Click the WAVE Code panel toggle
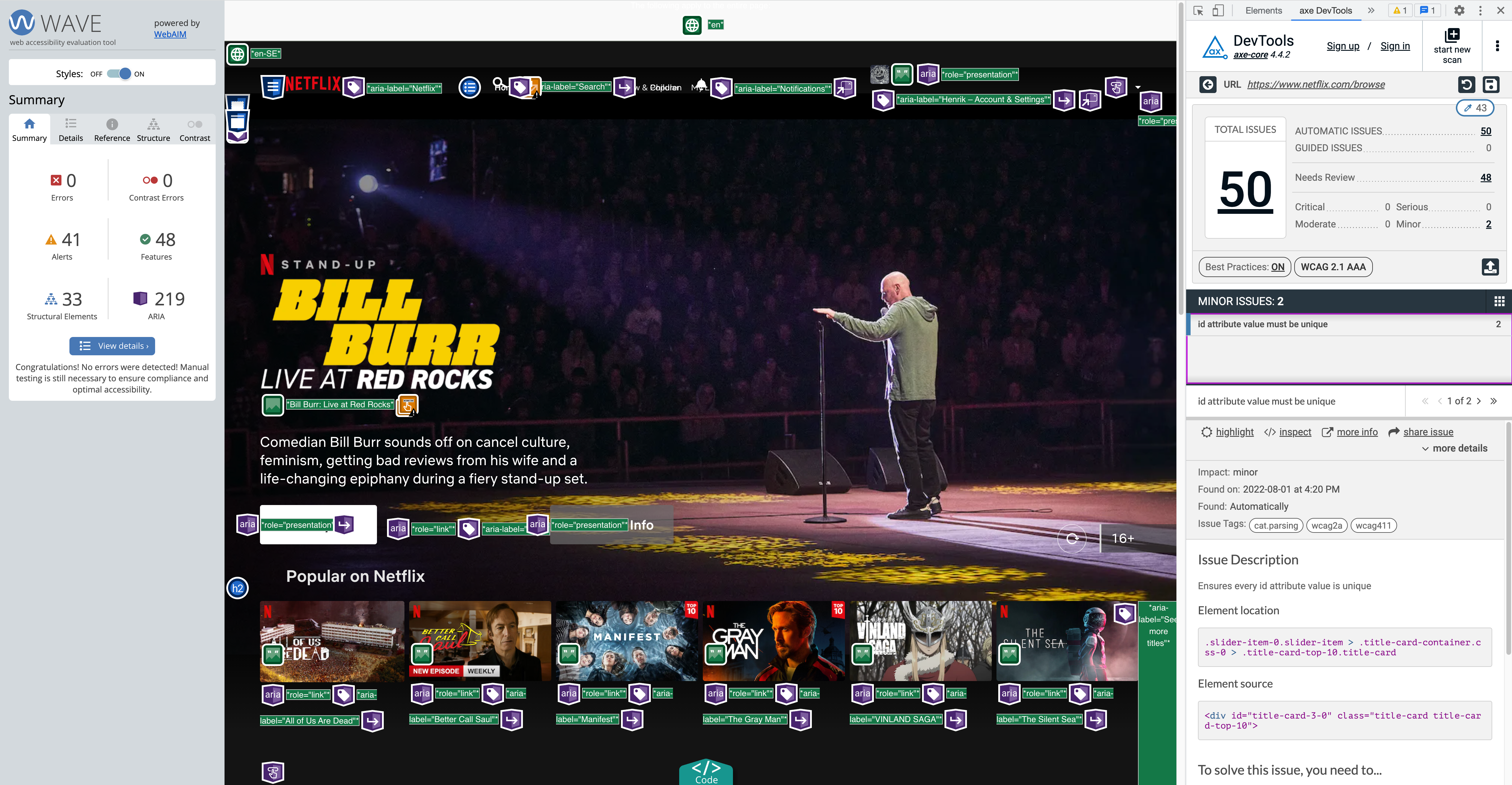Screen dimensions: 1512x785 click(705, 771)
